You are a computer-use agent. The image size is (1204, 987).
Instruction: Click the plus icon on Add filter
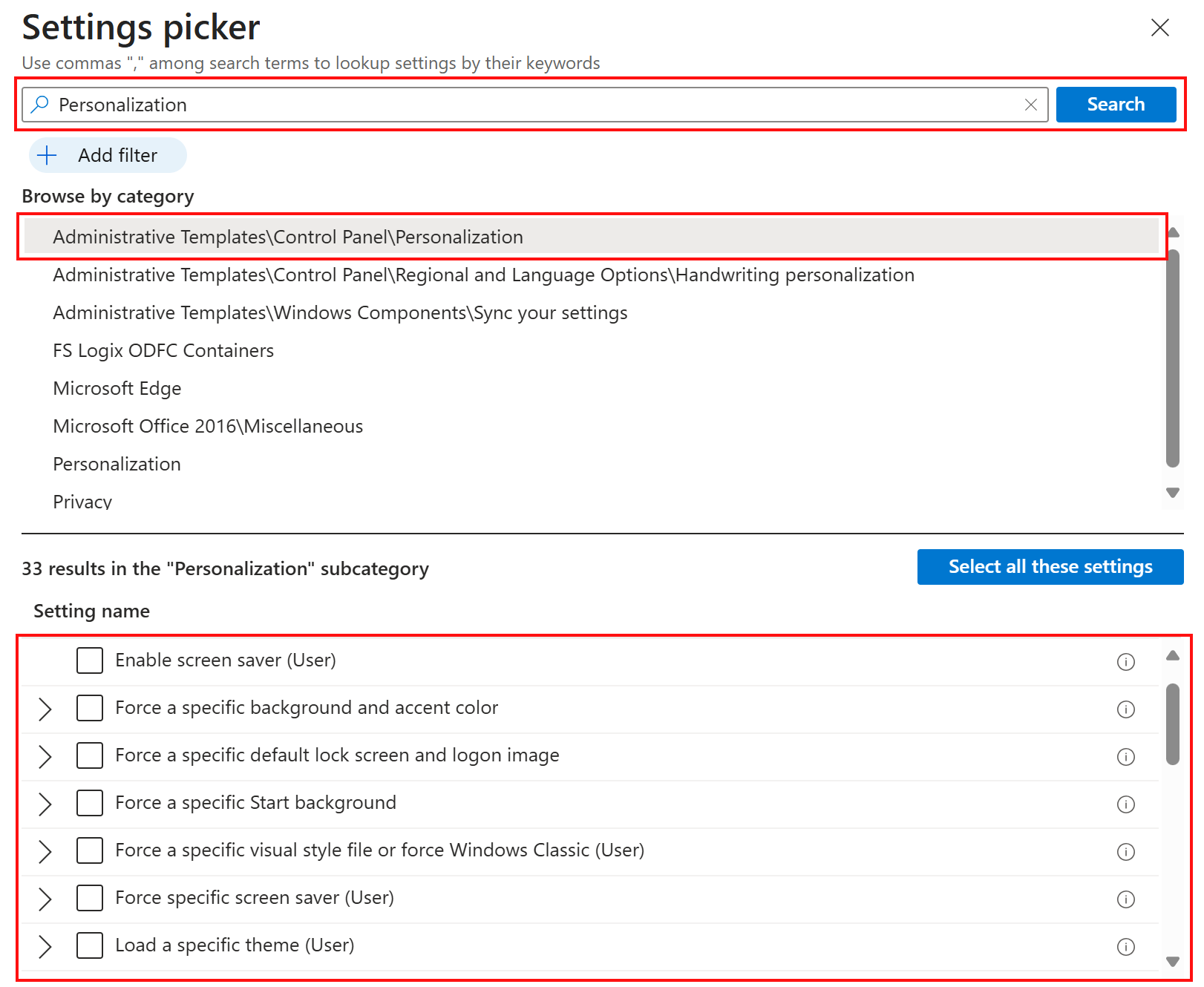click(x=47, y=155)
